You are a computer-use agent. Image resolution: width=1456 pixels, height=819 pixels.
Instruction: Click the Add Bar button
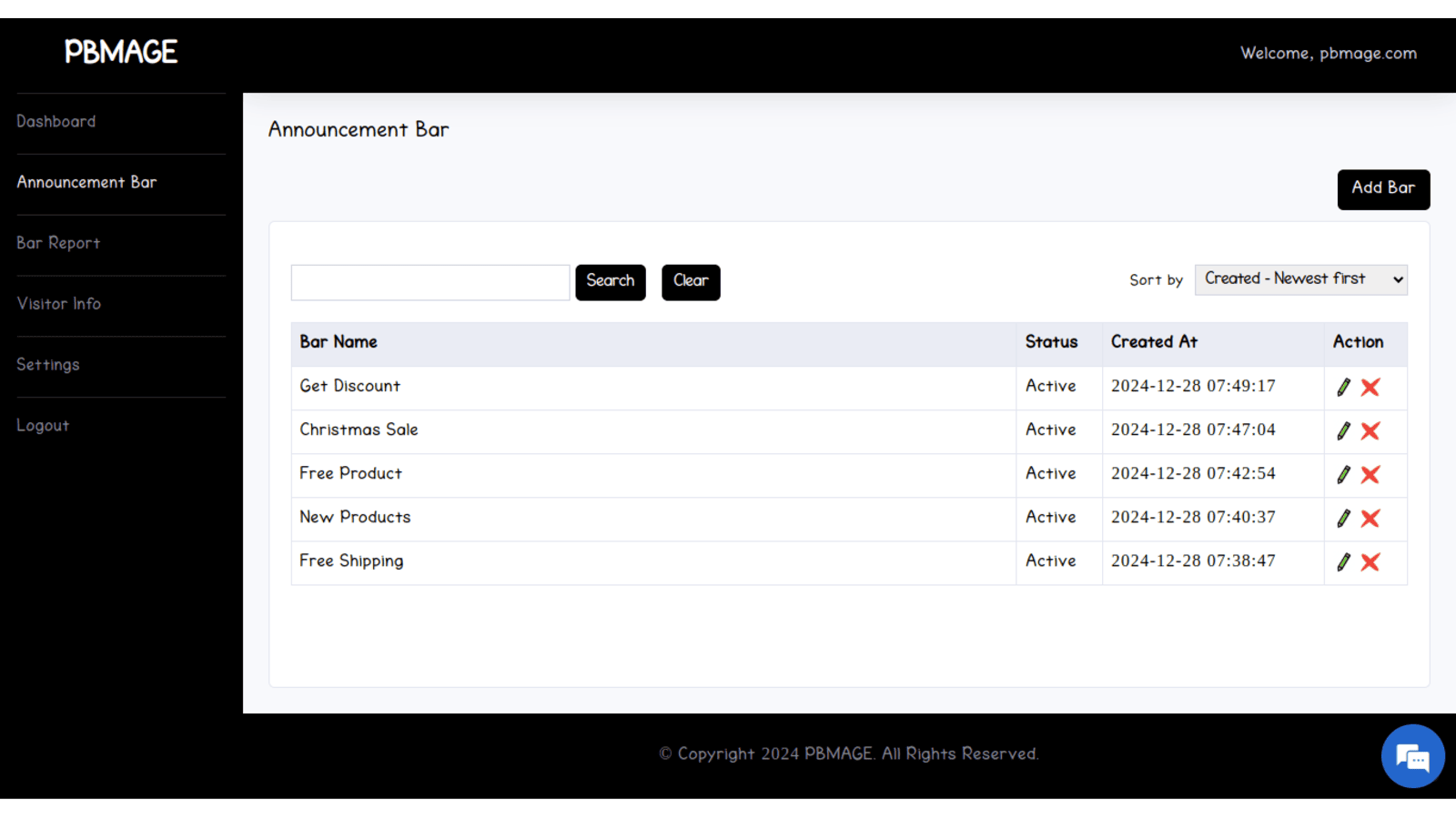[1383, 189]
